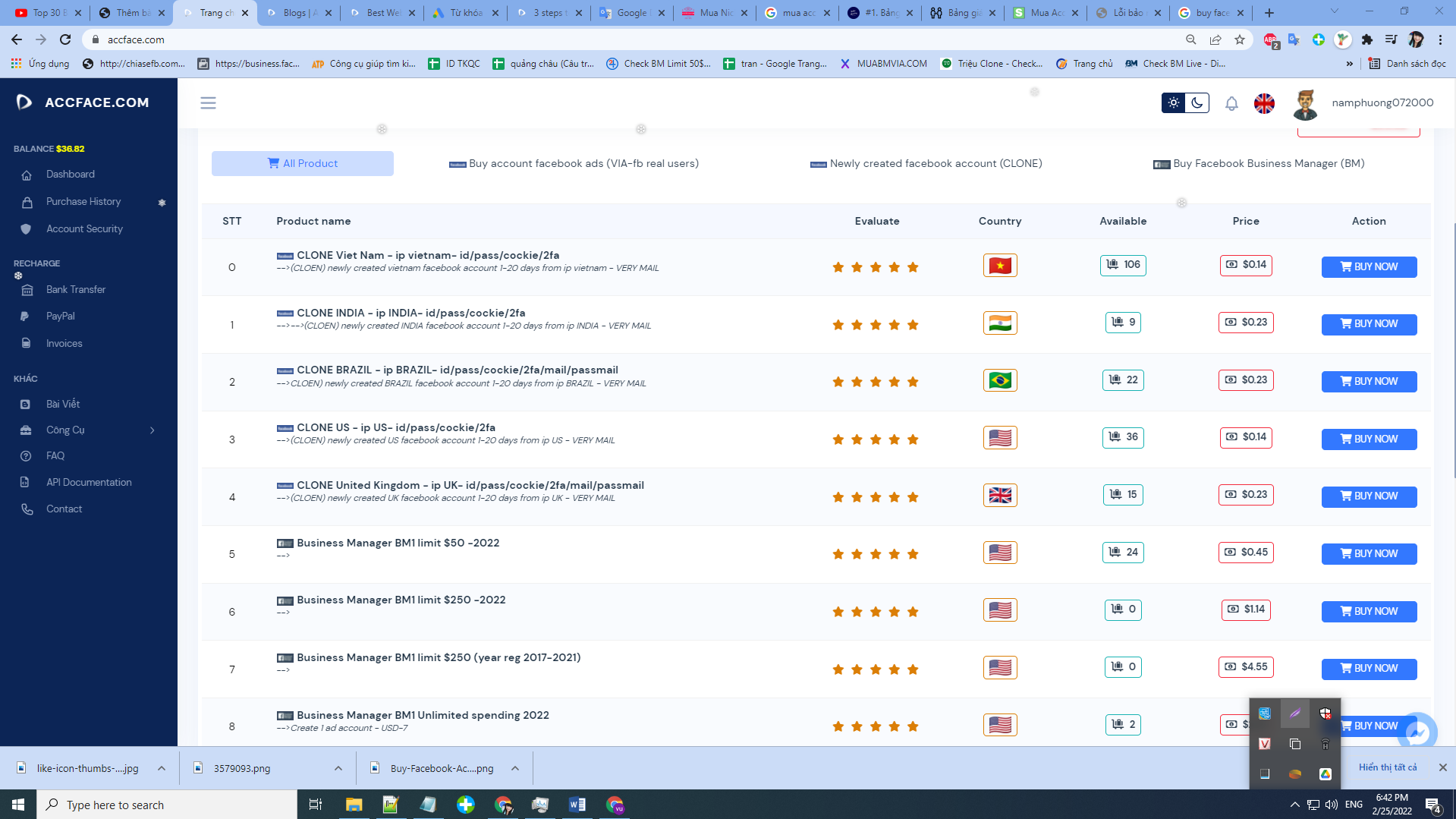
Task: Open Windows Start menu
Action: pos(18,805)
